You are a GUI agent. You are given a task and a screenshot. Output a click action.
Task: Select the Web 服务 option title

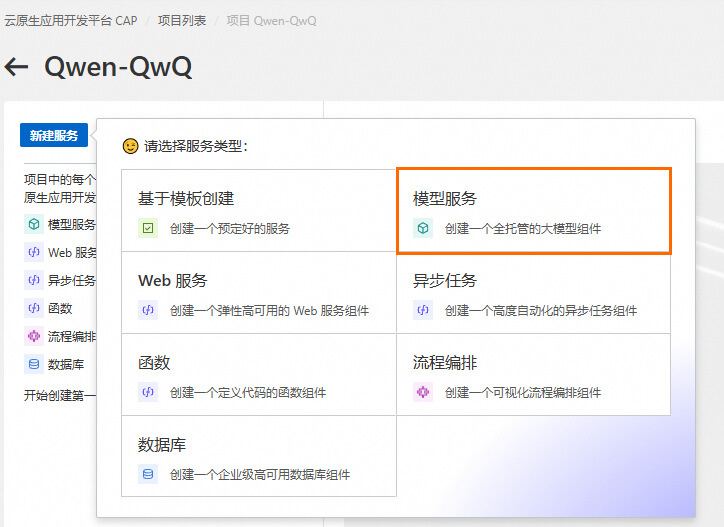[x=173, y=280]
